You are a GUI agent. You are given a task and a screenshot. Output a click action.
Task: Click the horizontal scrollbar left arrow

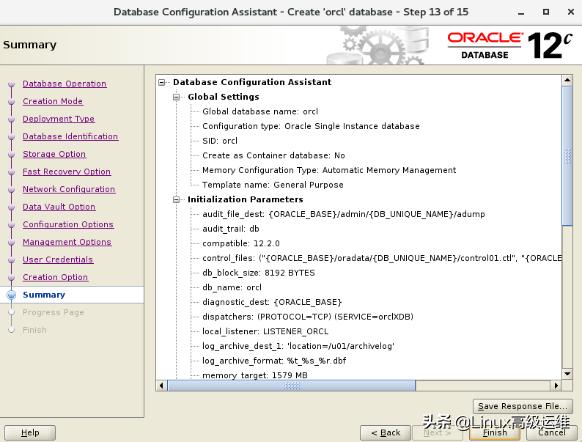coord(161,386)
